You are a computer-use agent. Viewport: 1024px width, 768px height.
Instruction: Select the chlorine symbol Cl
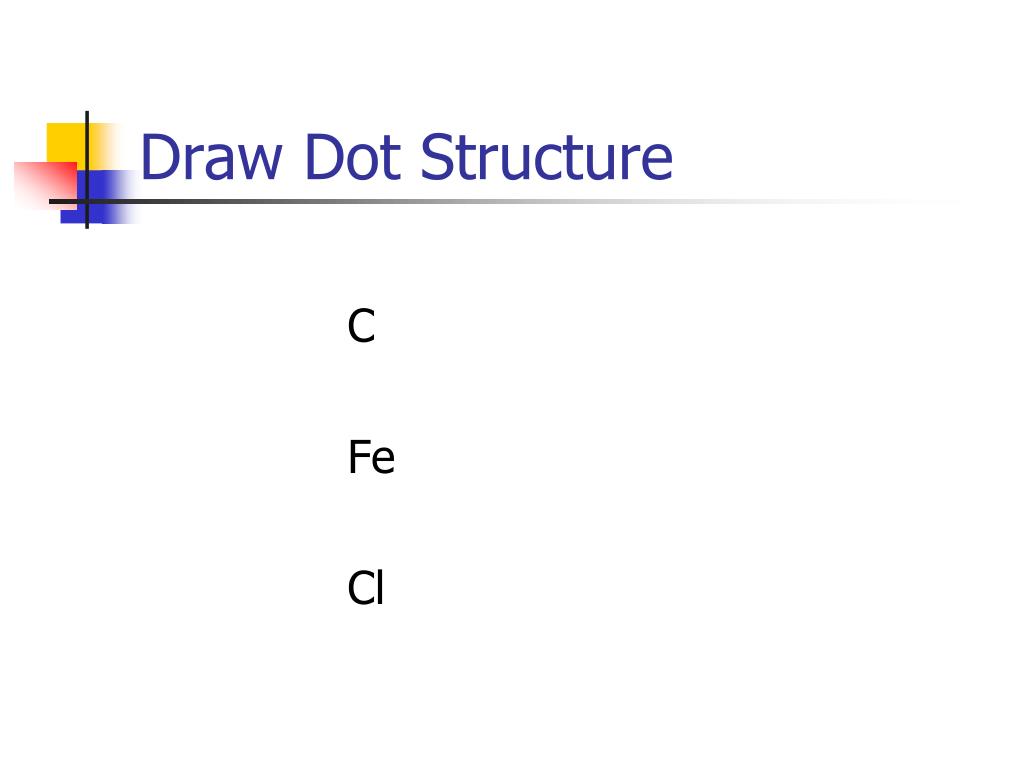(x=365, y=588)
